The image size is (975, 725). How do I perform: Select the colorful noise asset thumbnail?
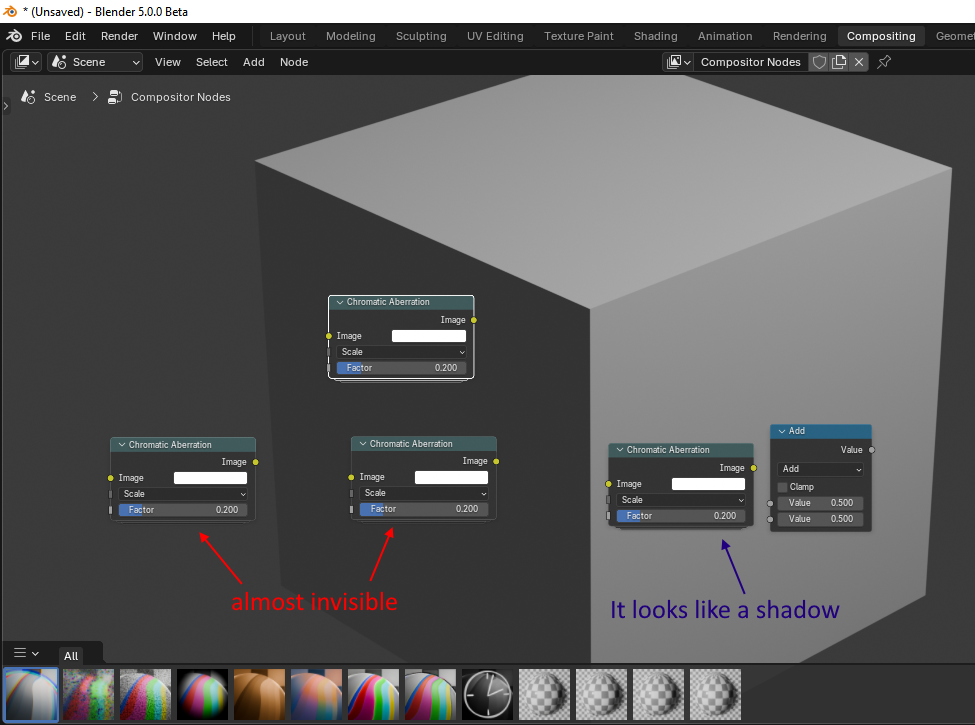point(88,695)
